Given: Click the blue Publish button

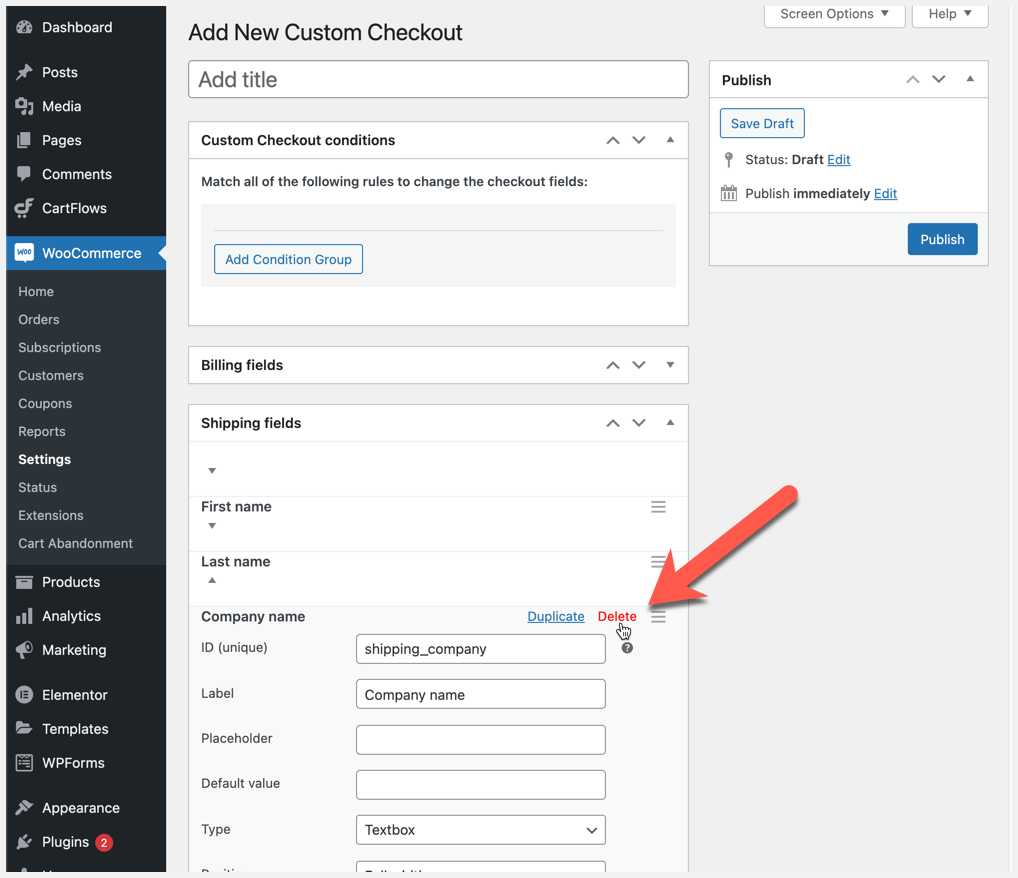Looking at the screenshot, I should (942, 239).
